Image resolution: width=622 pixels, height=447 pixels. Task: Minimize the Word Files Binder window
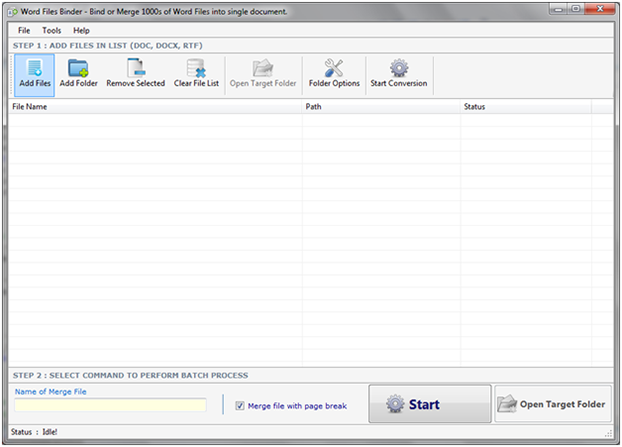click(x=559, y=9)
